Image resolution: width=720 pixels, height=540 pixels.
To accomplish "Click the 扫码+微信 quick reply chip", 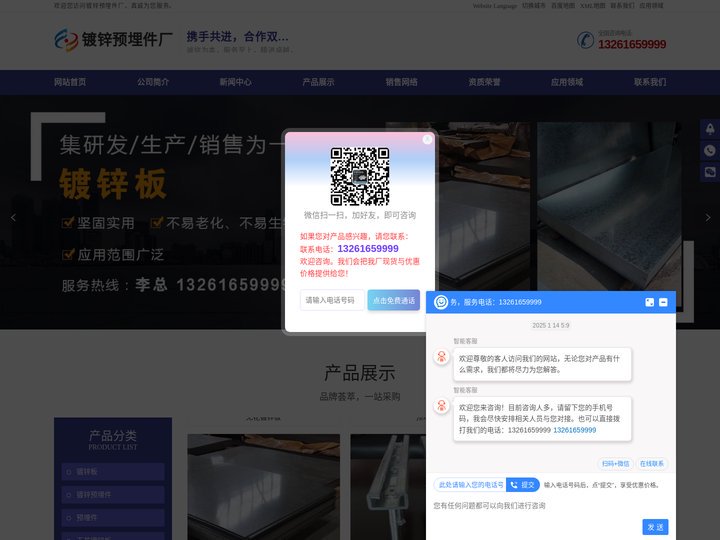I will [x=615, y=464].
